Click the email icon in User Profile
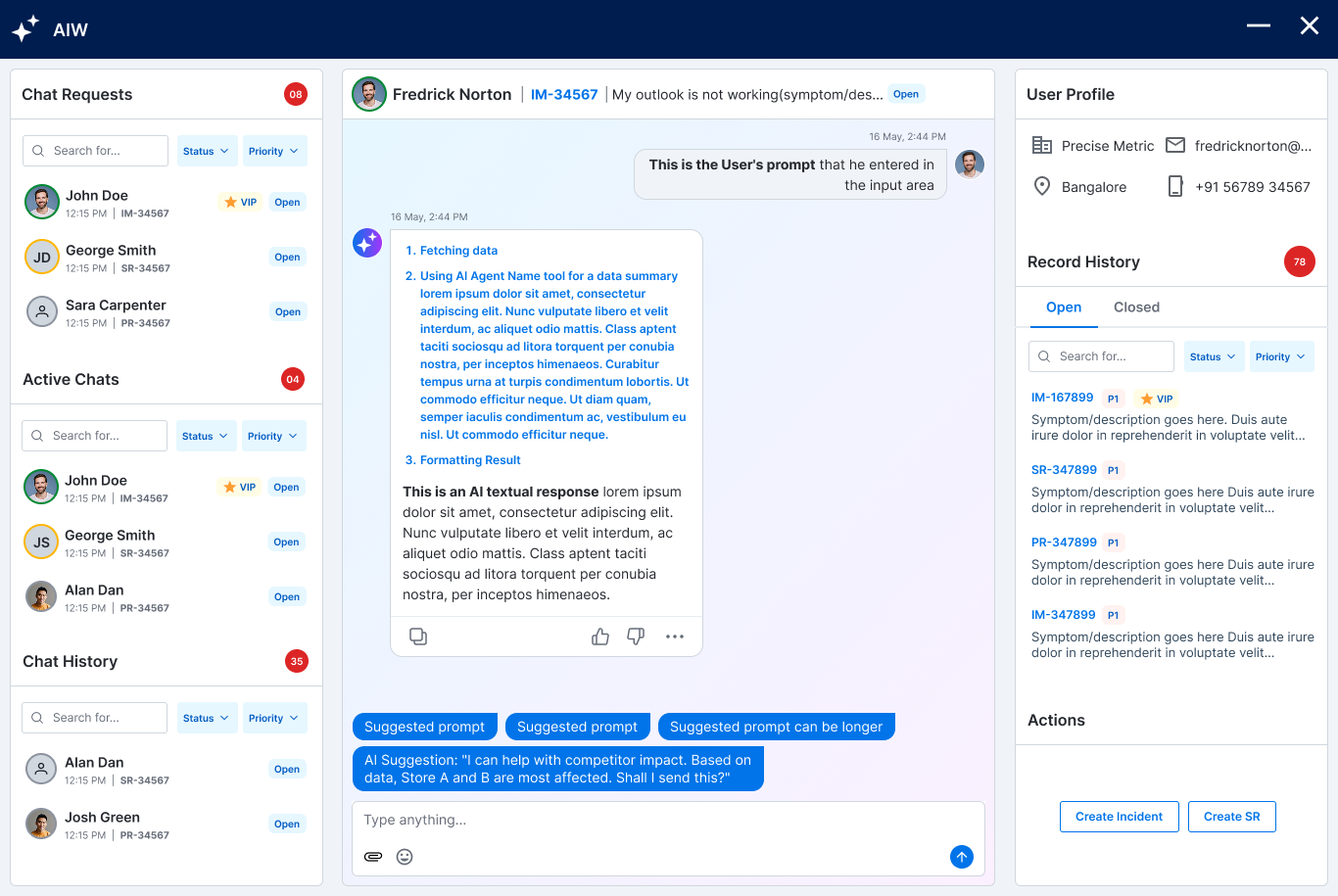This screenshot has width=1338, height=896. pyautogui.click(x=1174, y=145)
